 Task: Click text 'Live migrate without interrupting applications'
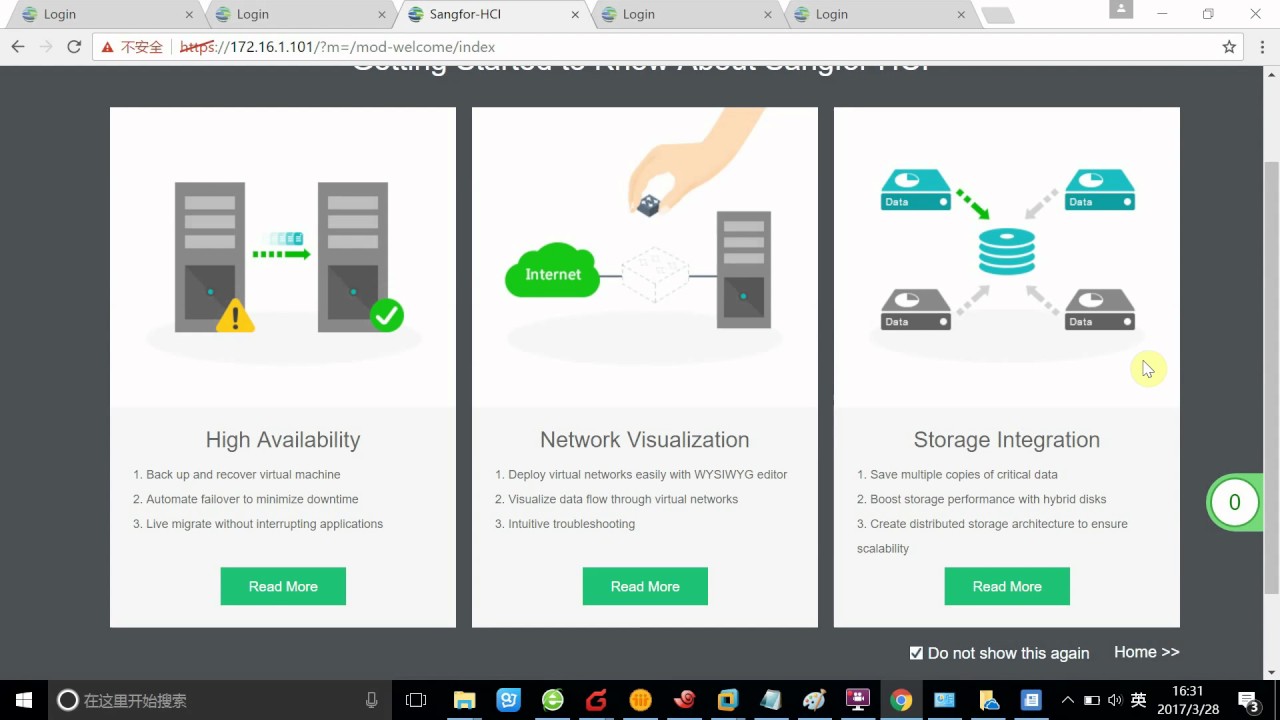(265, 524)
